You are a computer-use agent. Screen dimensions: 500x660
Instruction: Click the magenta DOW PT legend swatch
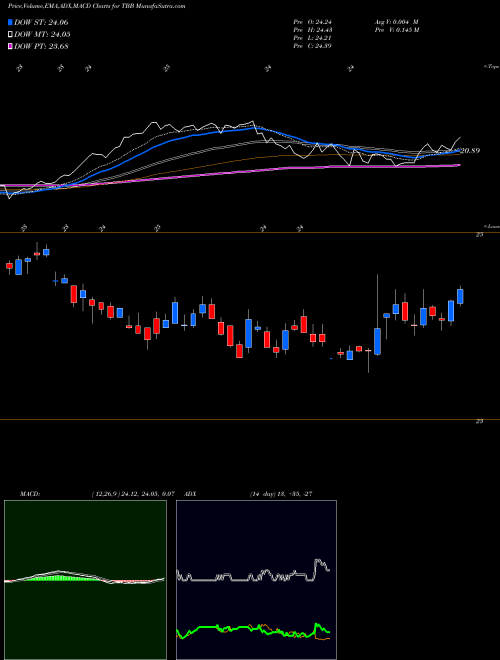(10, 46)
